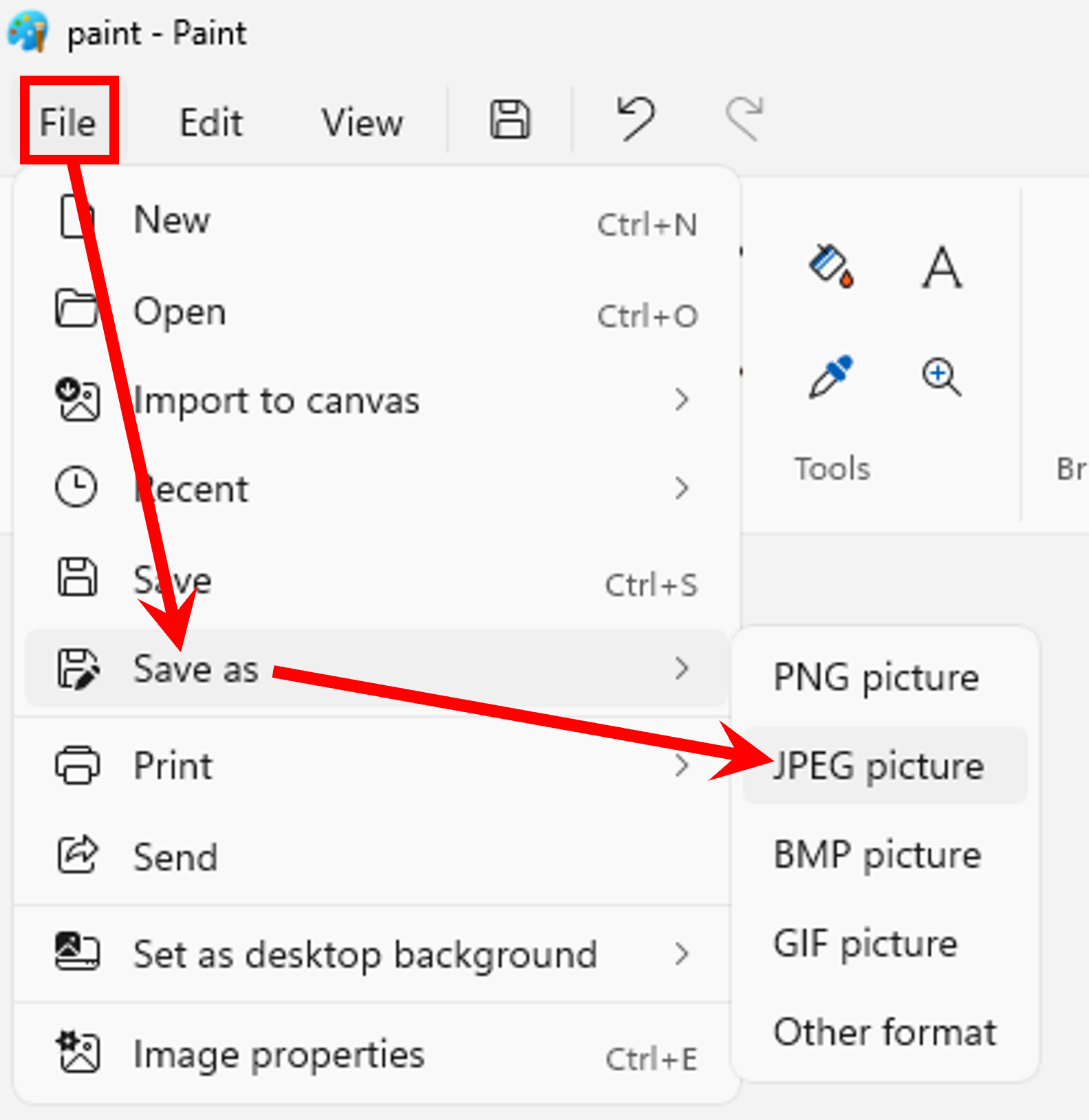1089x1120 pixels.
Task: Open the View menu
Action: pyautogui.click(x=363, y=122)
